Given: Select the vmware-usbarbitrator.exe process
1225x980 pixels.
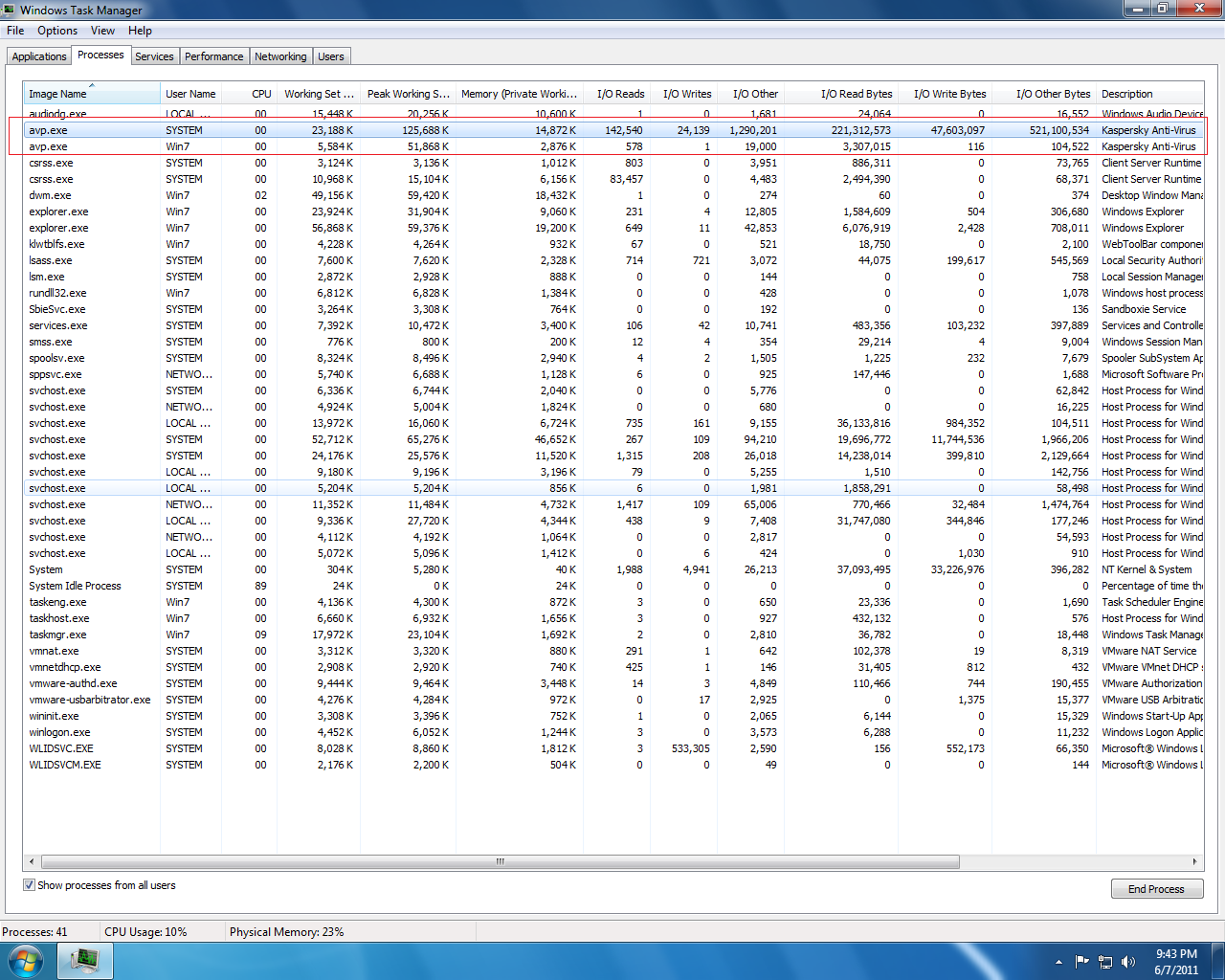Looking at the screenshot, I should coord(613,700).
